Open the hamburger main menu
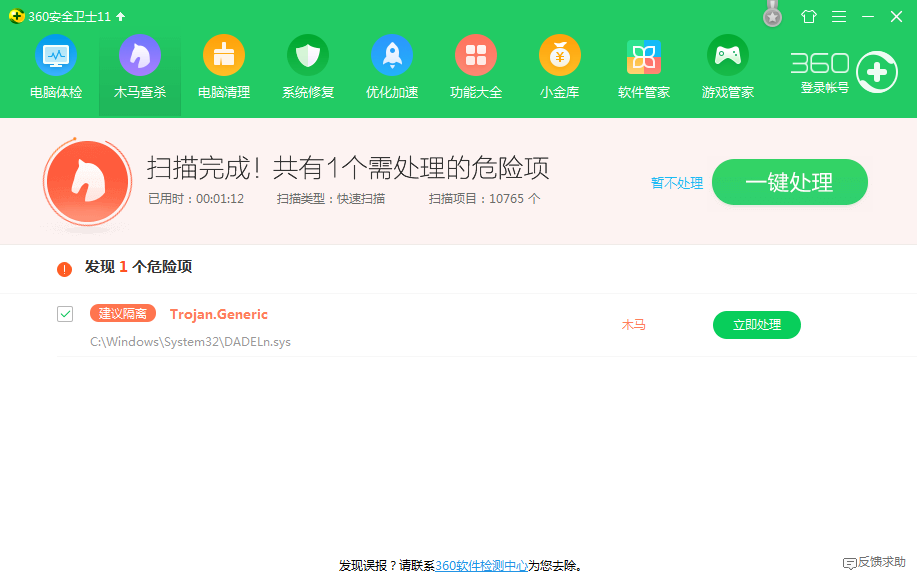The width and height of the screenshot is (917, 578). click(838, 16)
